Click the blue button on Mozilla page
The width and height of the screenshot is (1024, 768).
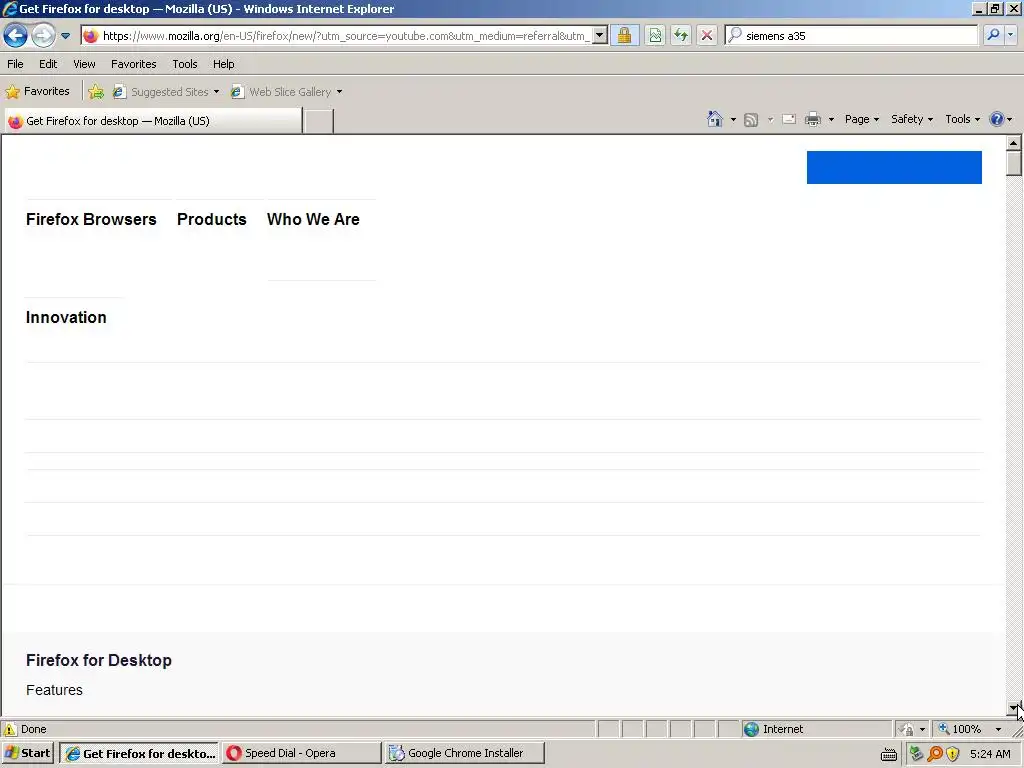click(x=894, y=167)
